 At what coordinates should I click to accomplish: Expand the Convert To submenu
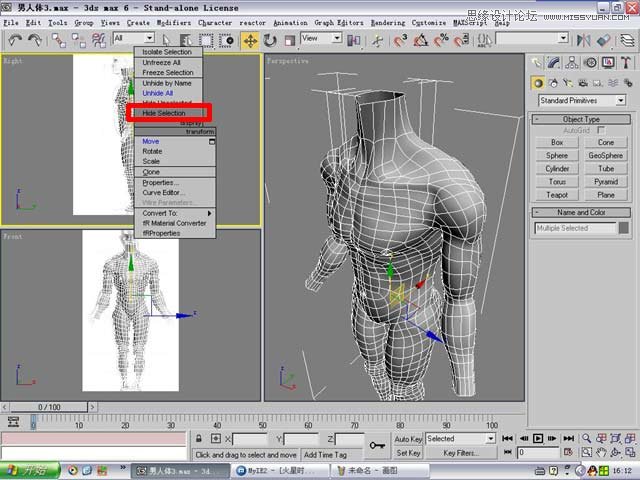pos(175,213)
